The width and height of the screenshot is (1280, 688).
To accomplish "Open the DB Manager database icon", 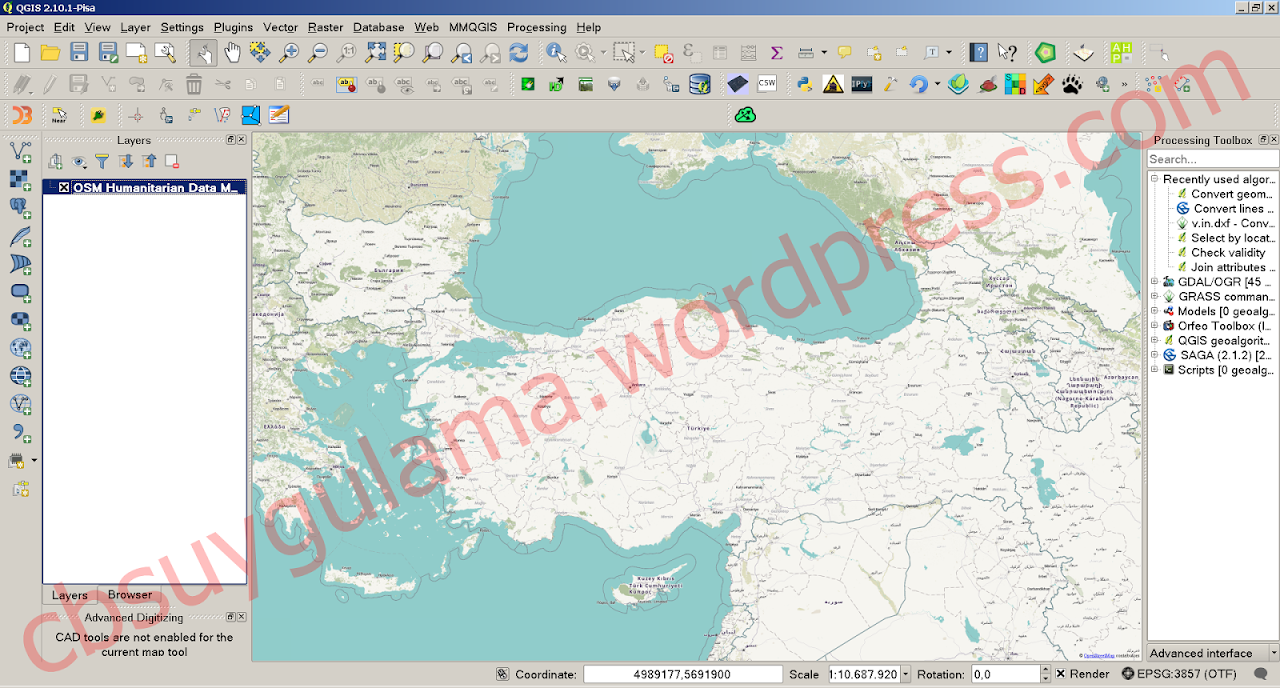I will (x=700, y=84).
